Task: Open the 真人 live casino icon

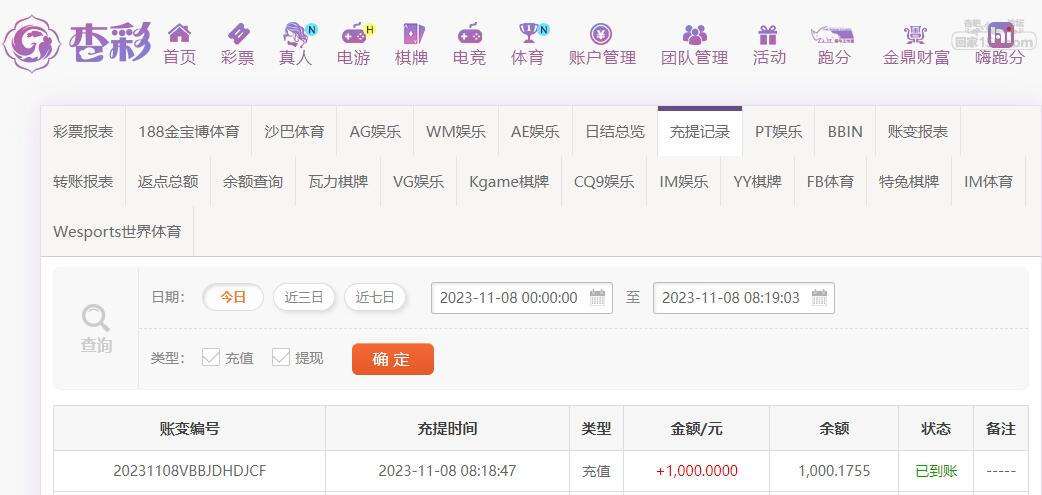Action: click(295, 34)
